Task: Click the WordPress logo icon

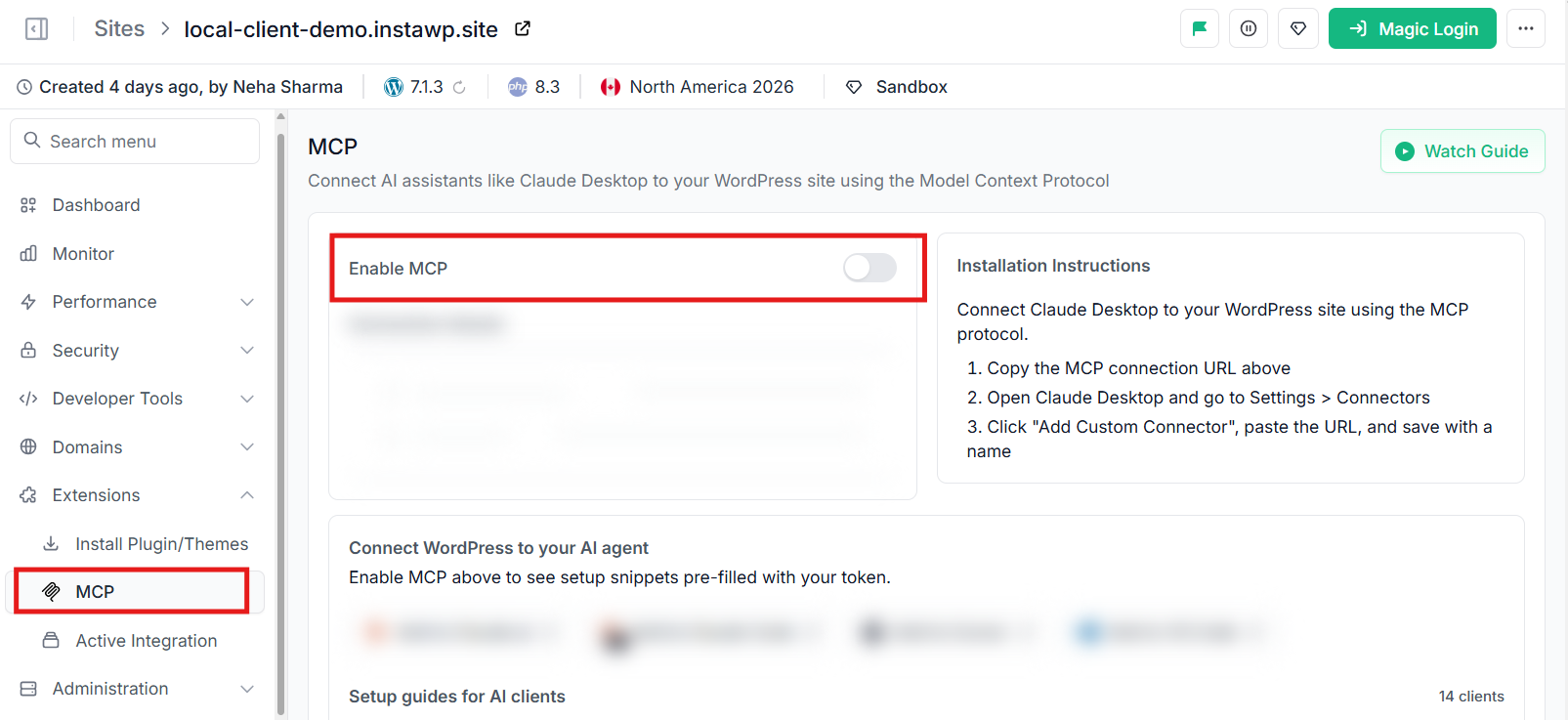Action: pos(394,87)
